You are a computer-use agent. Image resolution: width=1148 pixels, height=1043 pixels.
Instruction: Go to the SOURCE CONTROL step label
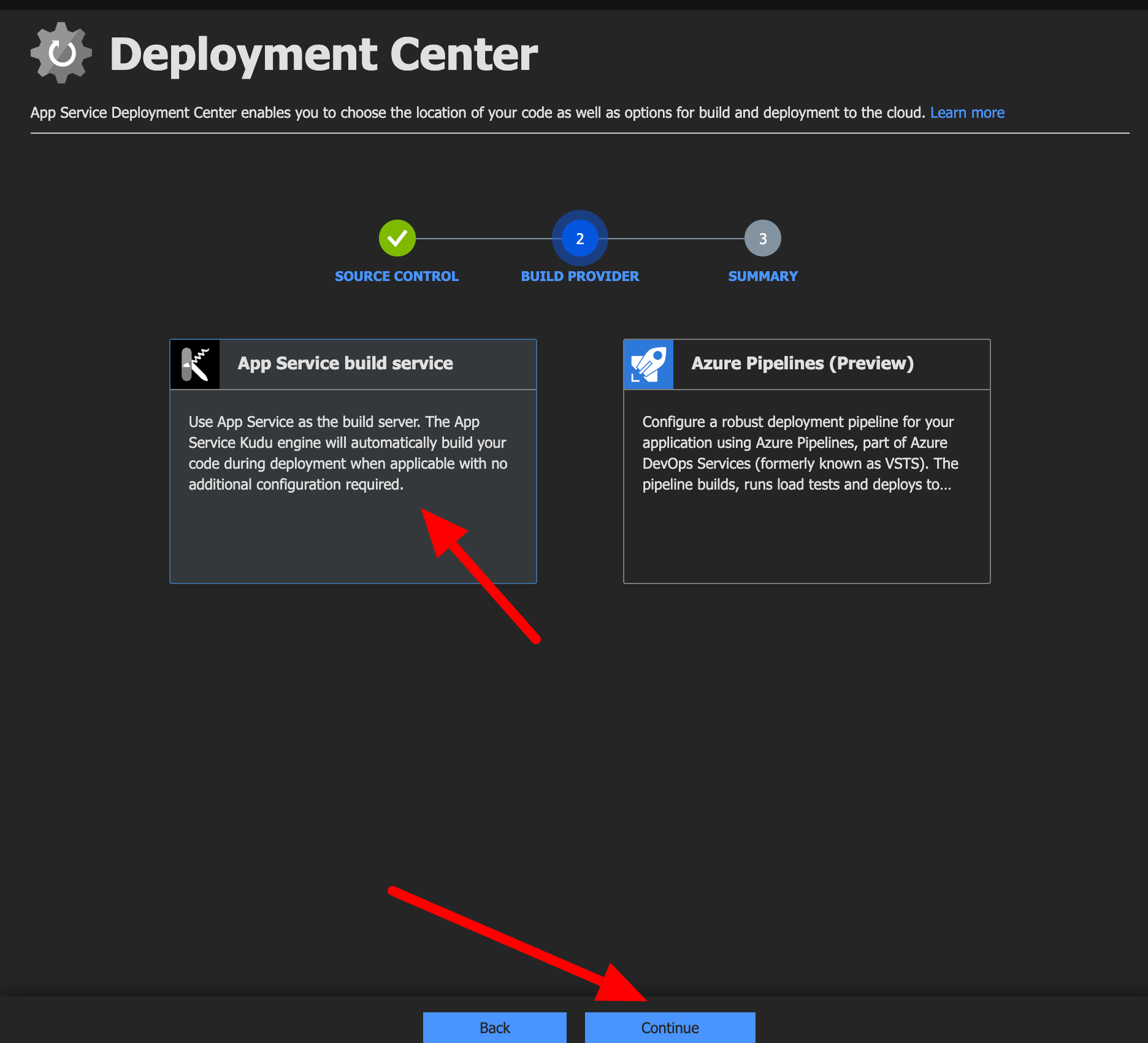pos(397,276)
